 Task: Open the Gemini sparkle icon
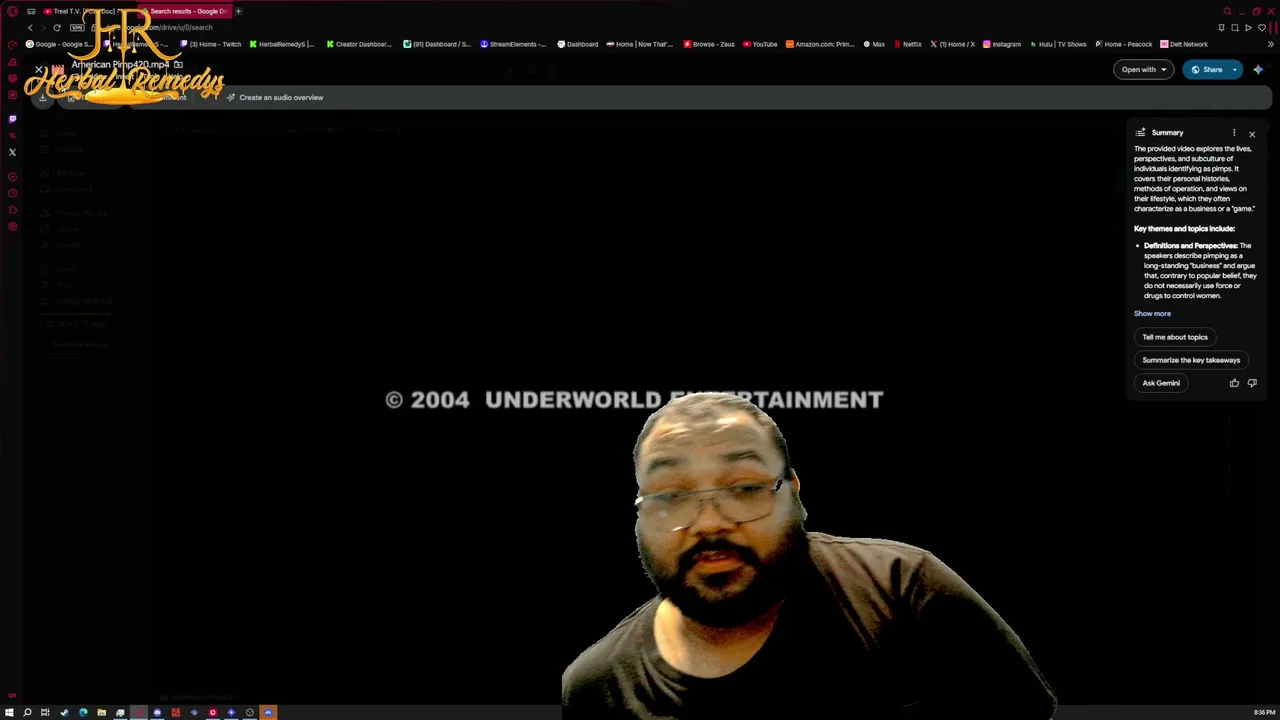(x=1258, y=70)
